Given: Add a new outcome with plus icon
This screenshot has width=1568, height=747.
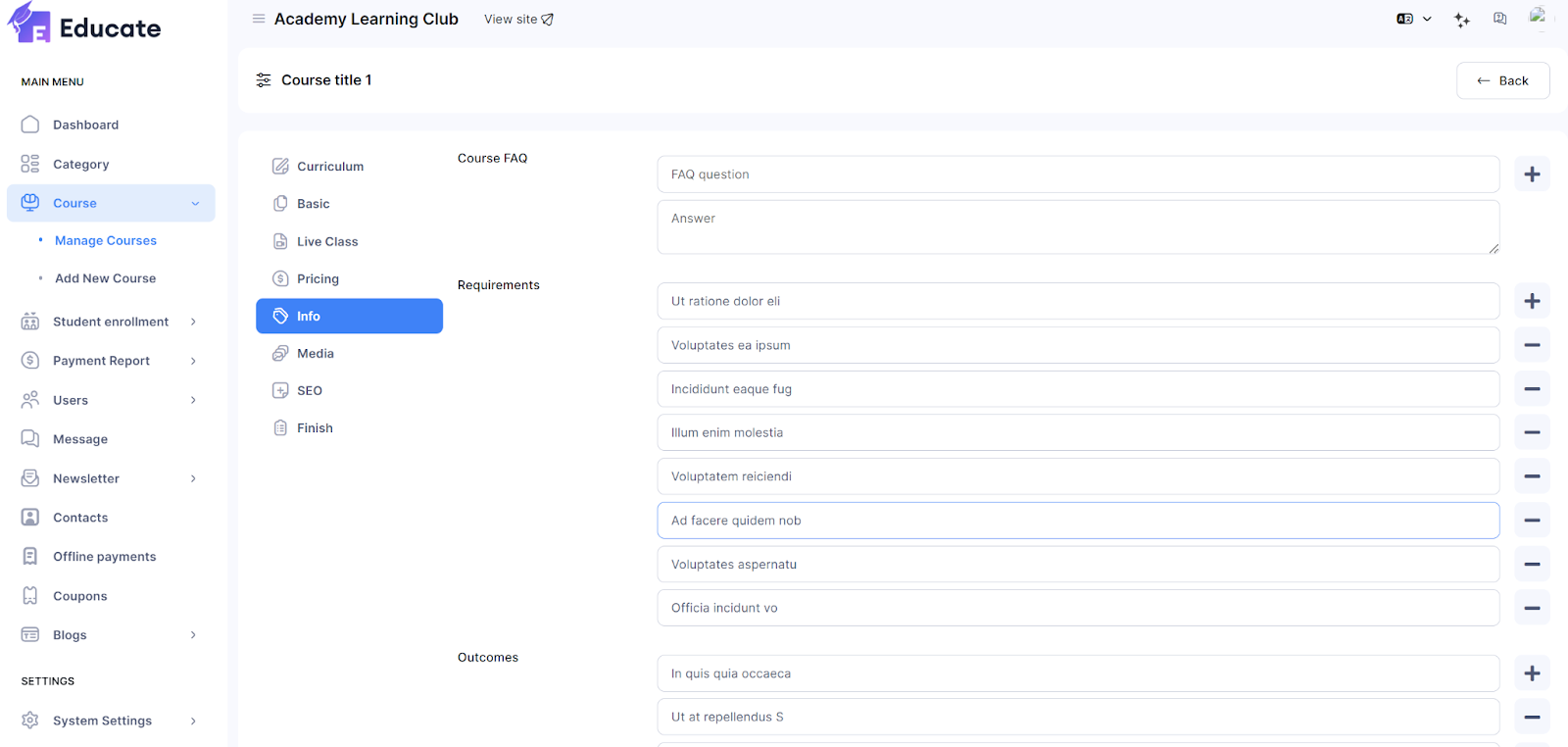Looking at the screenshot, I should coord(1532,673).
